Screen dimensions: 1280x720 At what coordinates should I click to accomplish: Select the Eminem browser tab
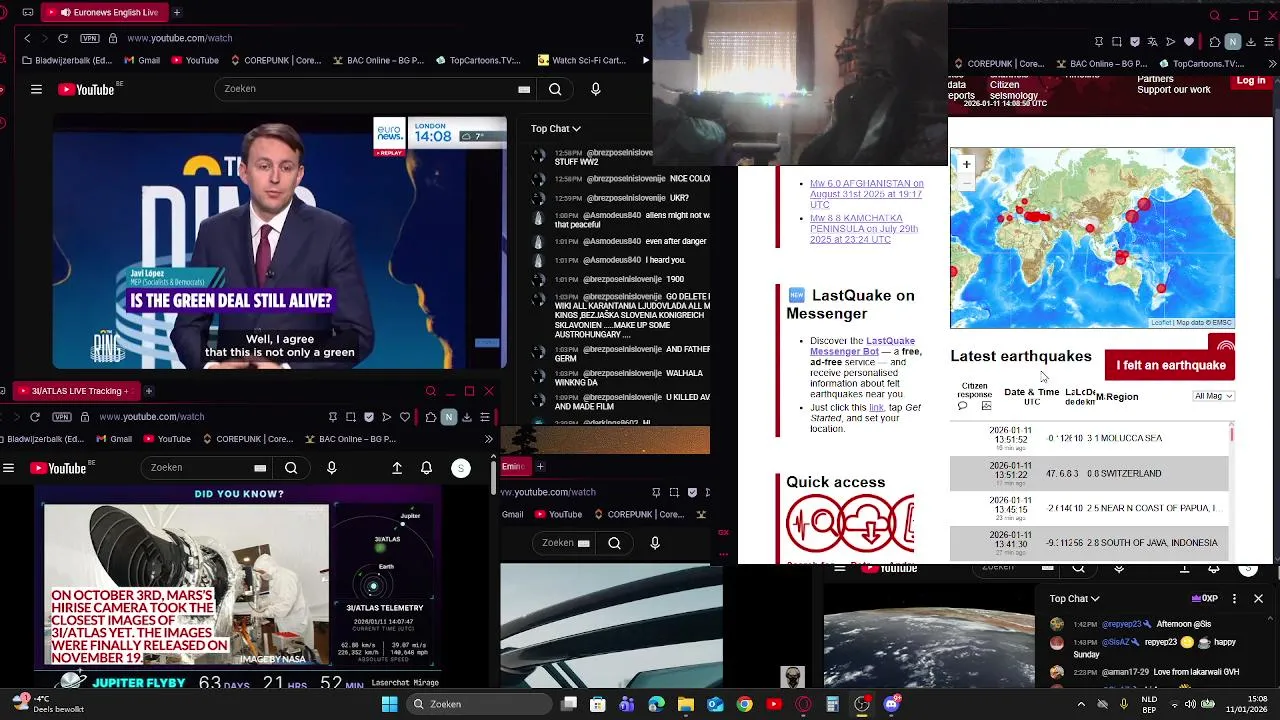tap(516, 466)
